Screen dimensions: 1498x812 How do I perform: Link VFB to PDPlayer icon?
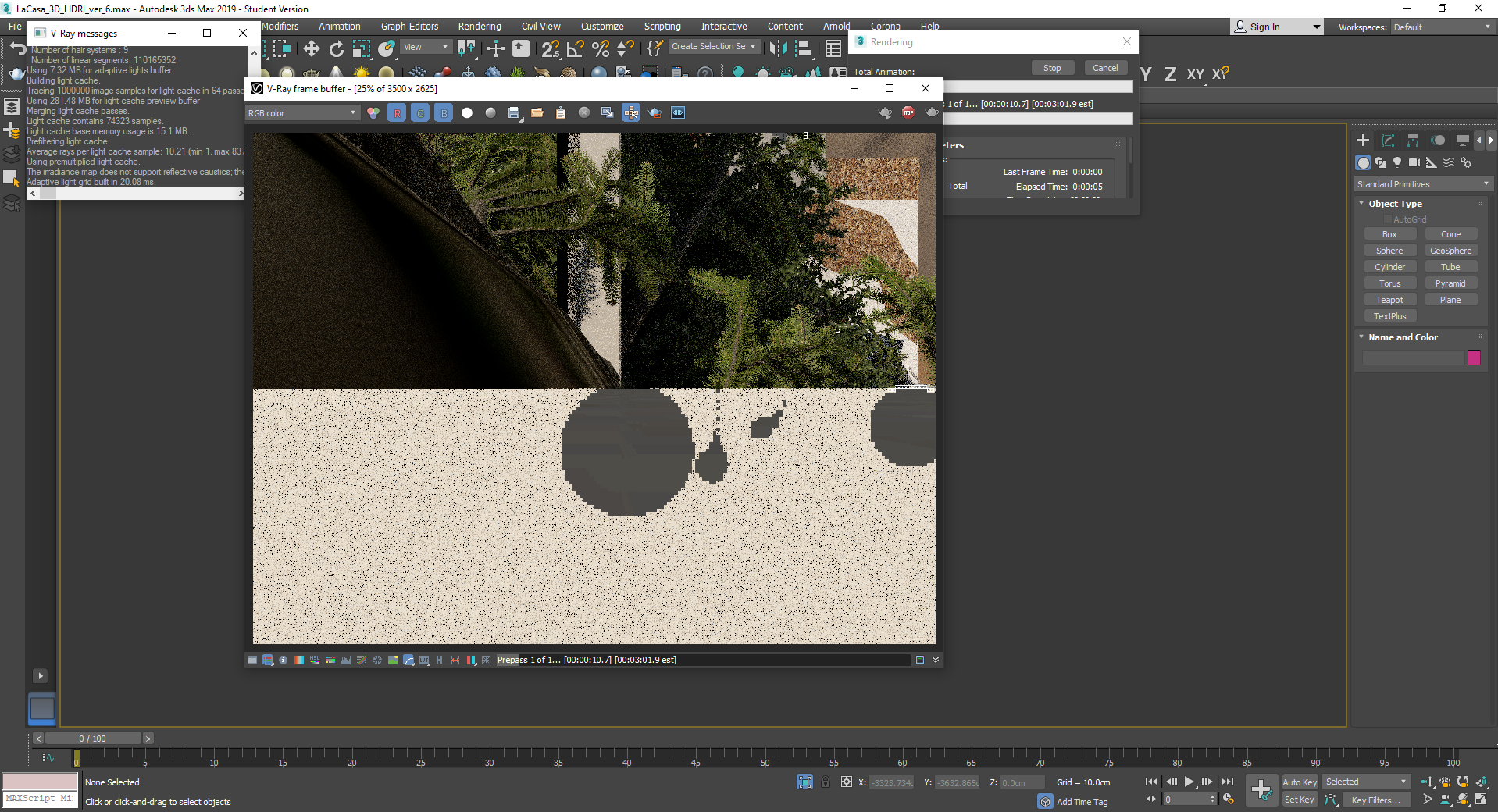point(678,113)
